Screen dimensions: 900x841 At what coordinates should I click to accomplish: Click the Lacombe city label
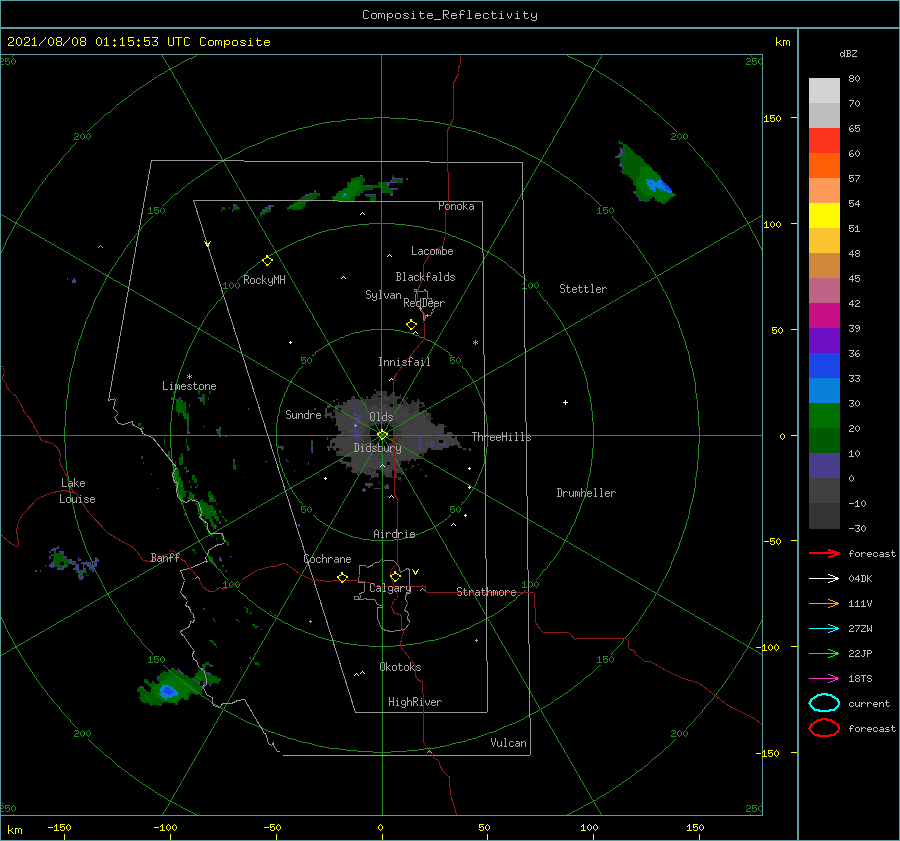(432, 251)
